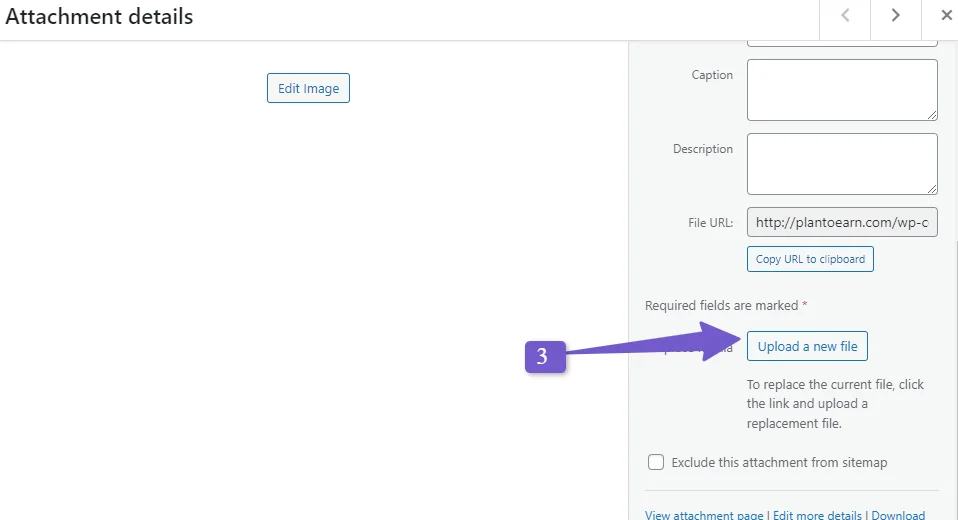958x520 pixels.
Task: Open the Edit more details link
Action: (817, 515)
